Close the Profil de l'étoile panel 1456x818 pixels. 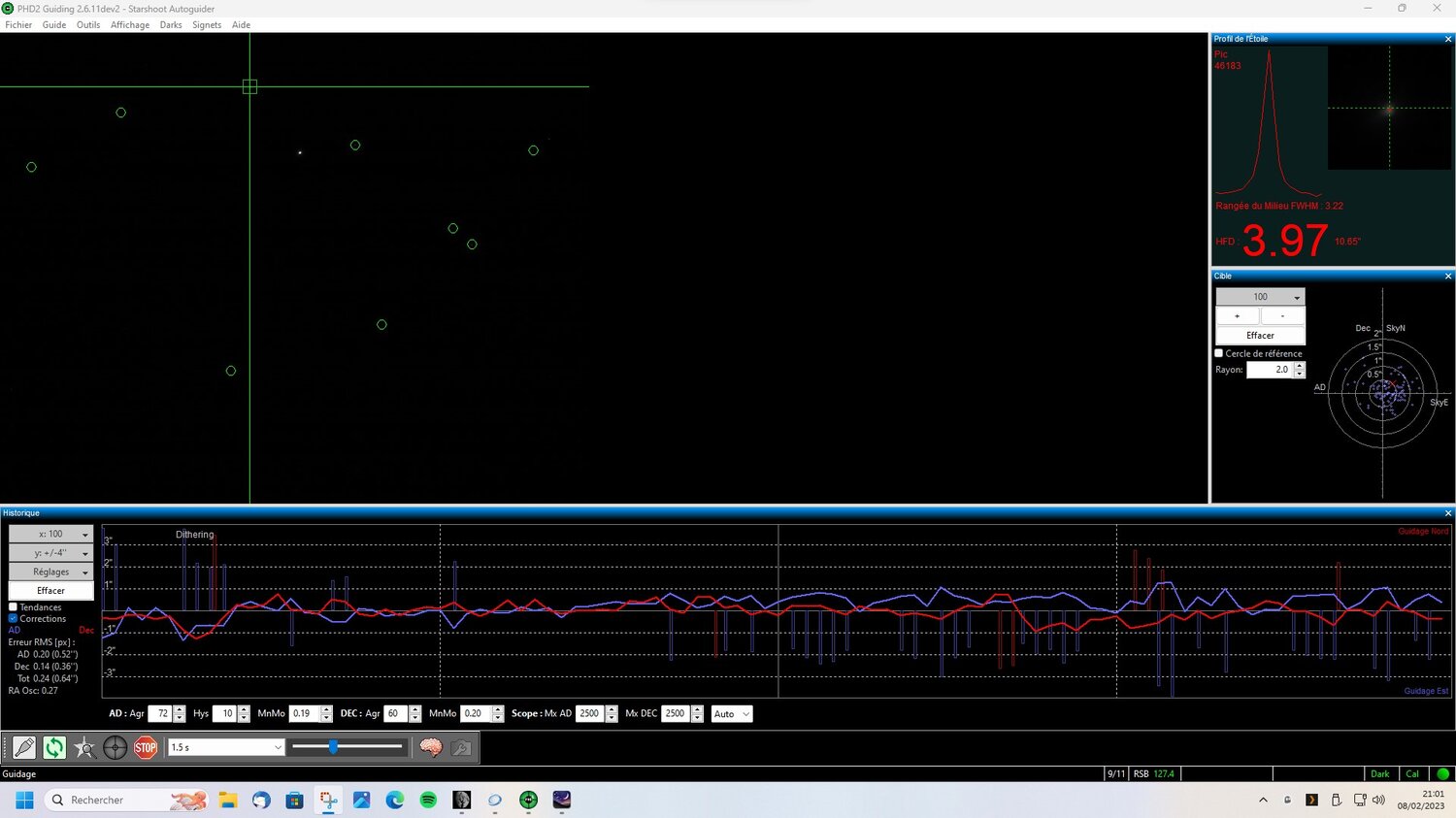click(1448, 39)
